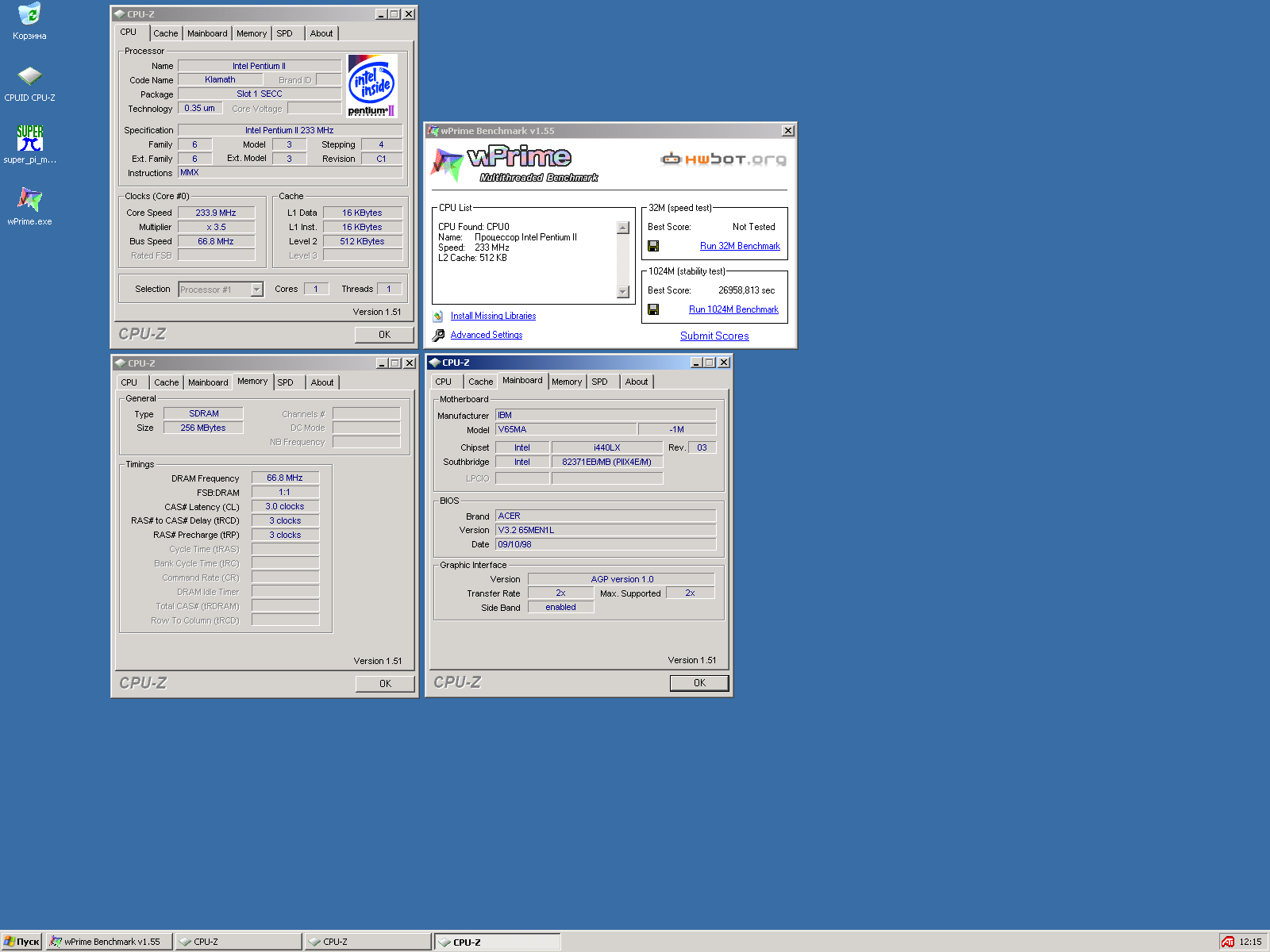
Task: Launch the wPrime.exe desktop icon
Action: [x=29, y=206]
